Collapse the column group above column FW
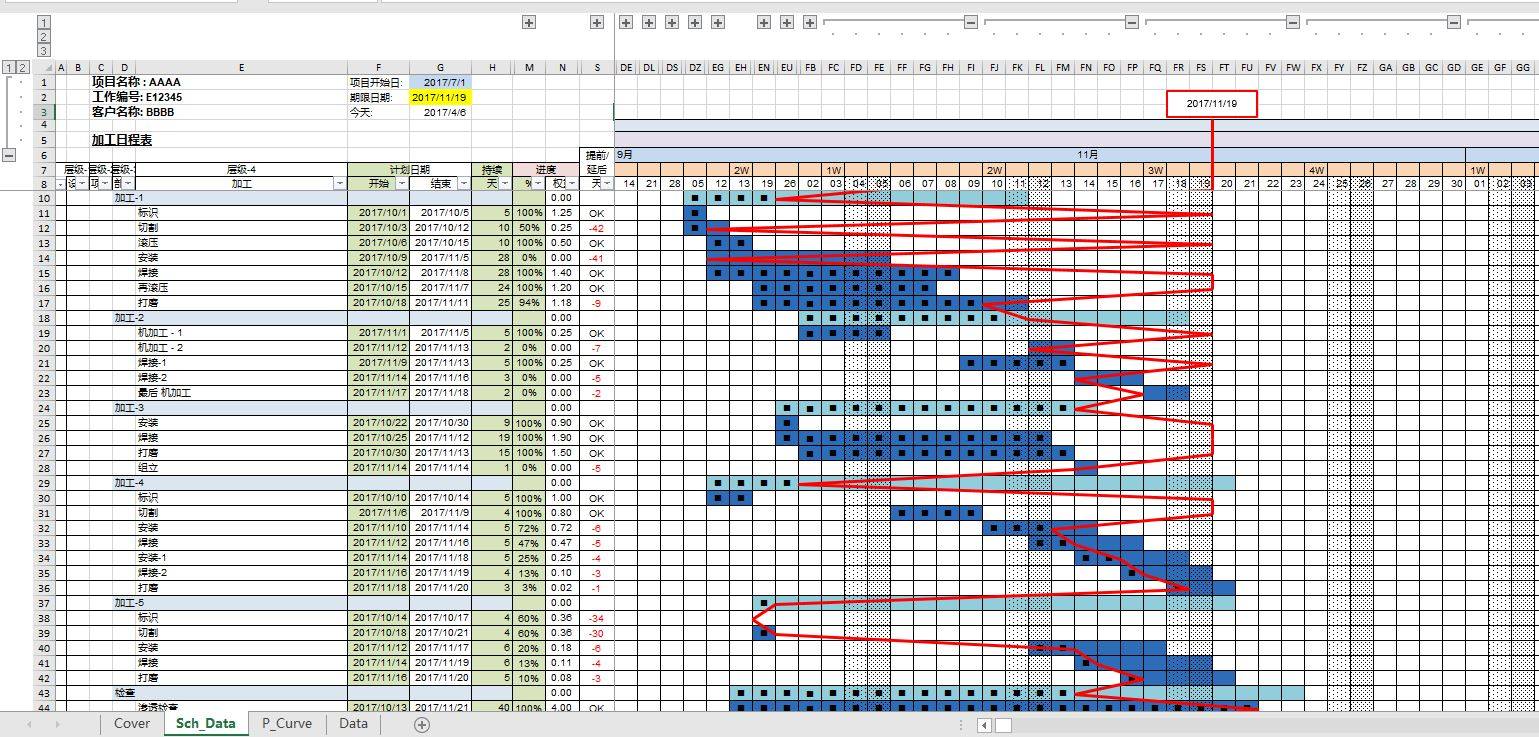 (x=1293, y=22)
